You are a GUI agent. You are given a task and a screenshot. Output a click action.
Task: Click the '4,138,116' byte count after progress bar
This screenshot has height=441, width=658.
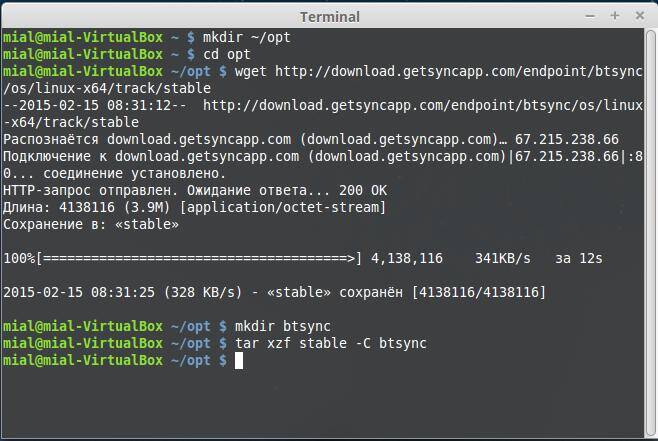(406, 258)
